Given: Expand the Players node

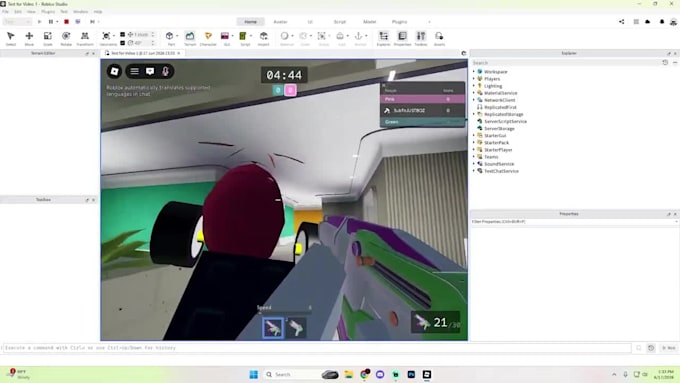Looking at the screenshot, I should click(474, 79).
